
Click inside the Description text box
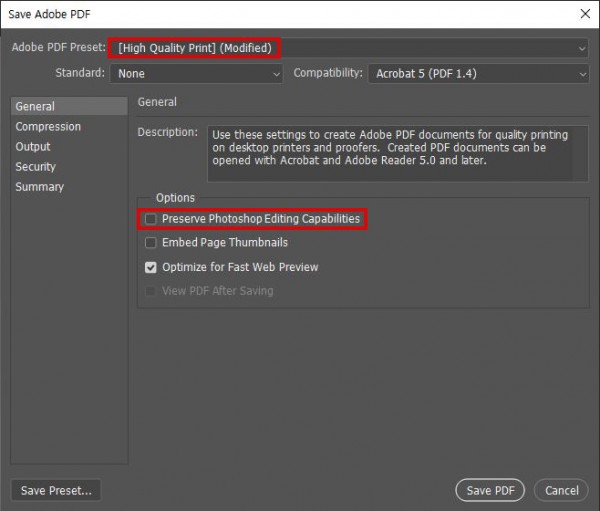[398, 153]
